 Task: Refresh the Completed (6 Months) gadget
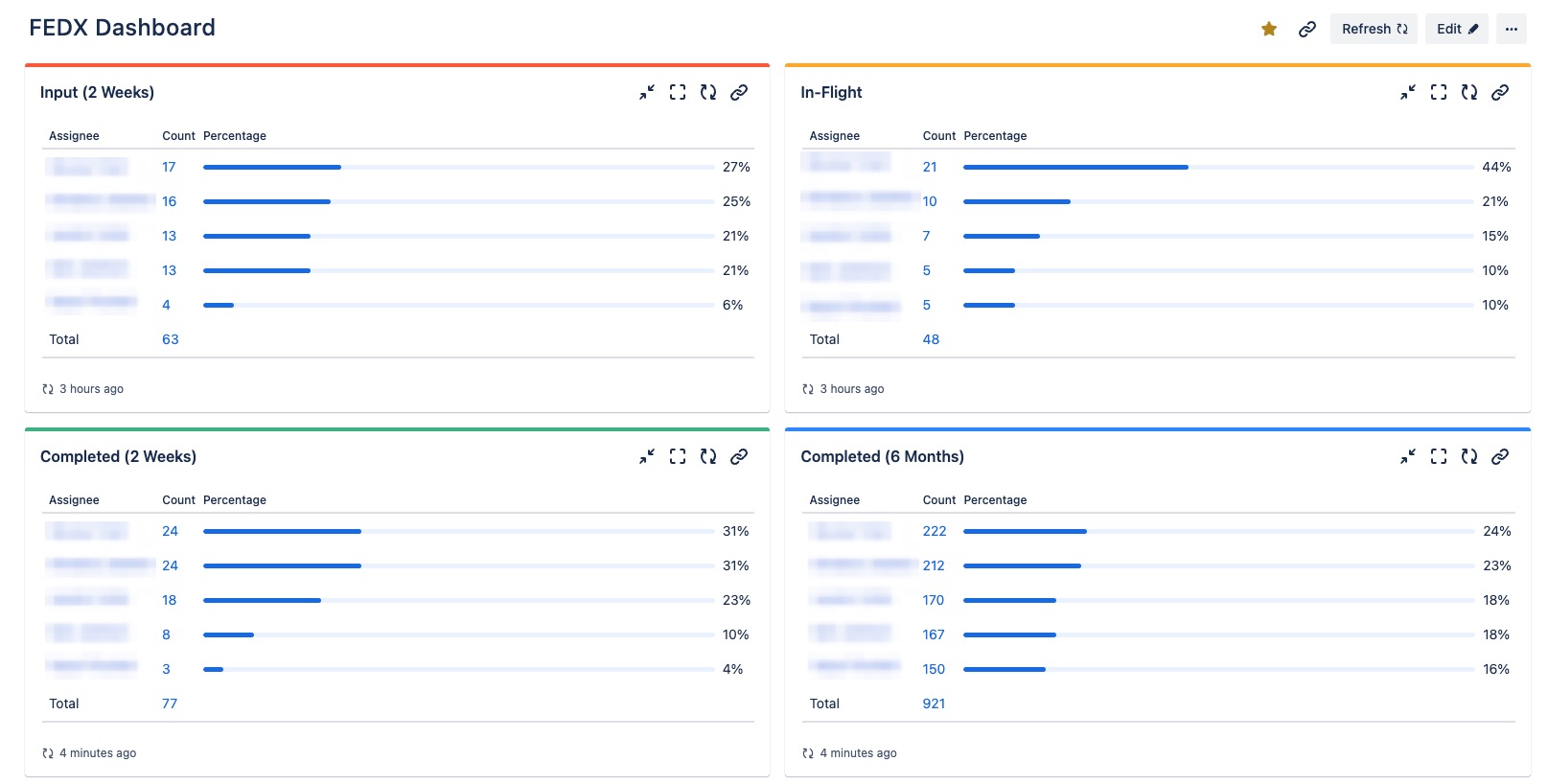1469,456
